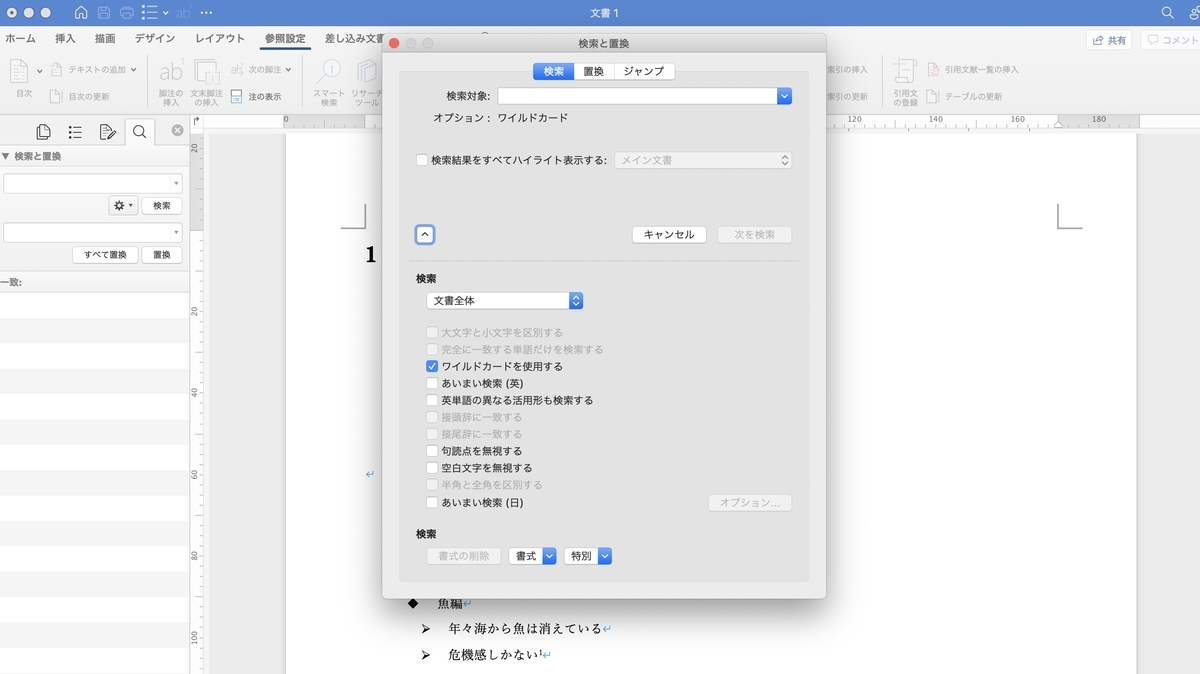Click the キャンセル button
1200x674 pixels.
point(668,234)
